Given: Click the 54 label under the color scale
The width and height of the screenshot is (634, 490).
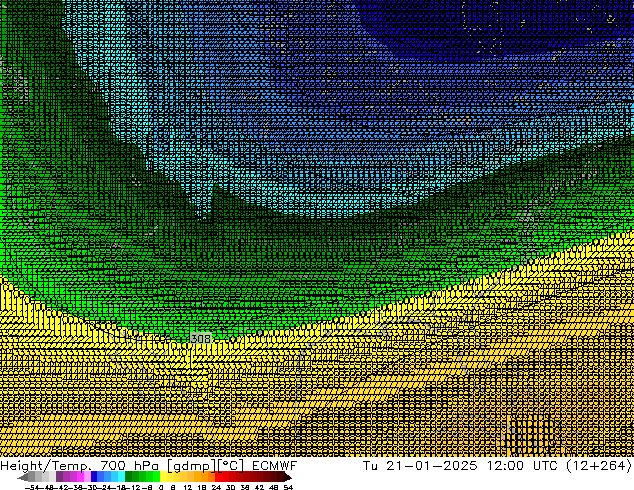Looking at the screenshot, I should click(288, 488).
